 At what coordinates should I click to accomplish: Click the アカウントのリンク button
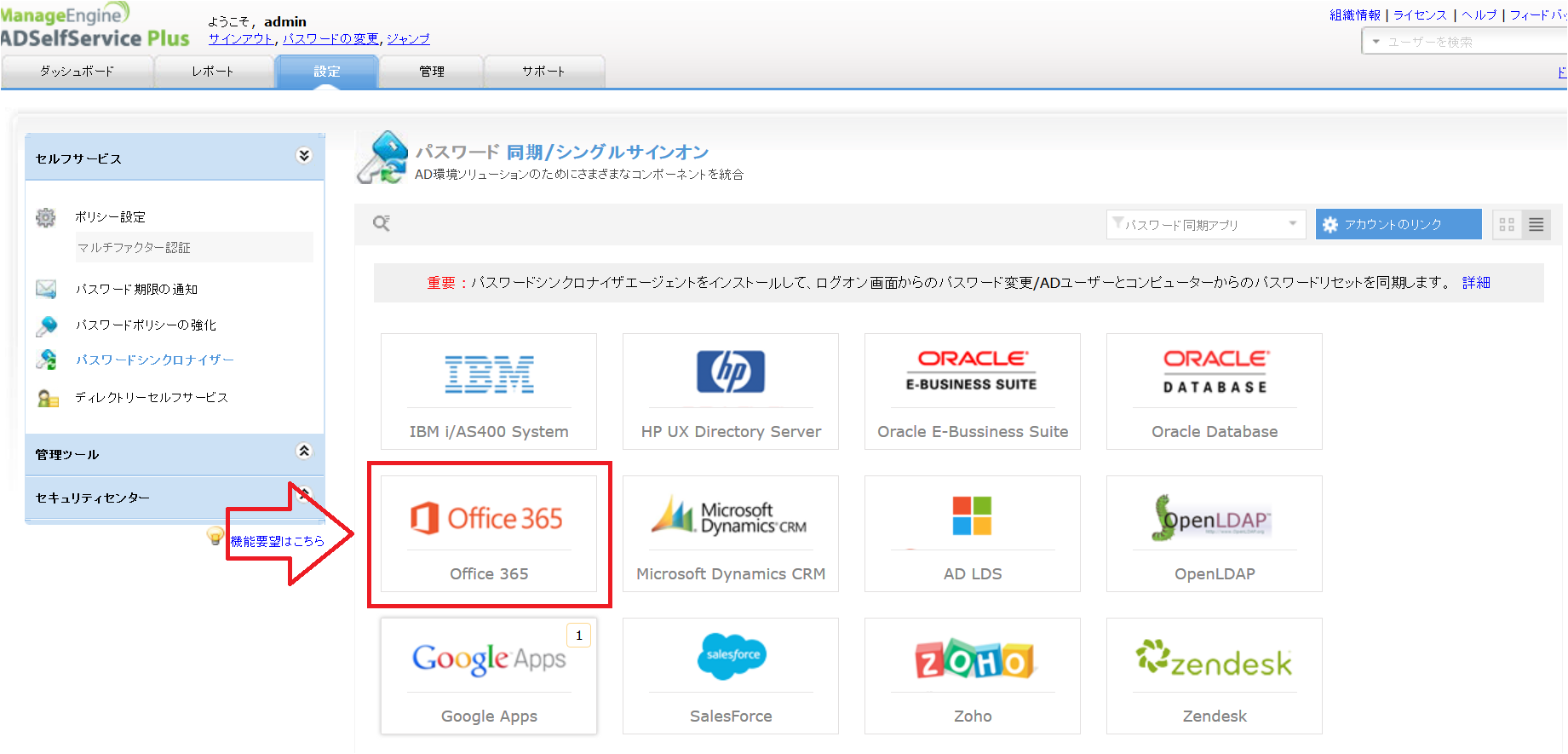[1399, 225]
